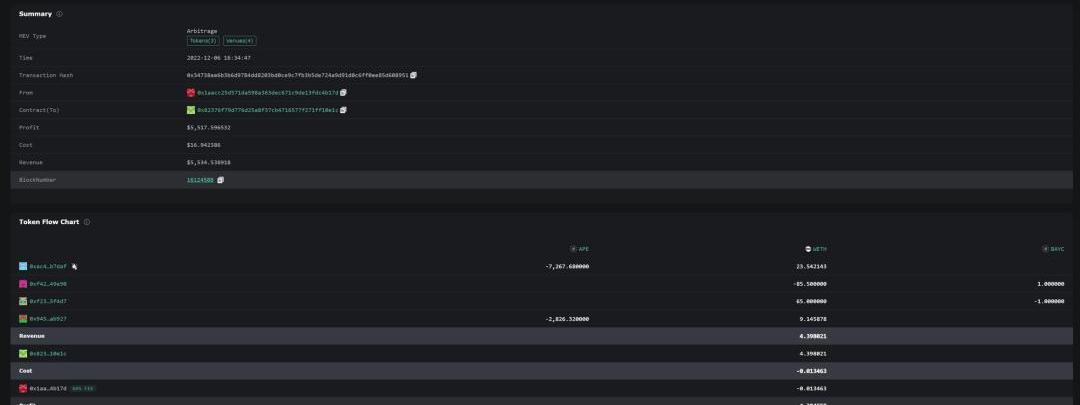Copy the Contract(To) address
Image resolution: width=1080 pixels, height=405 pixels.
[343, 110]
